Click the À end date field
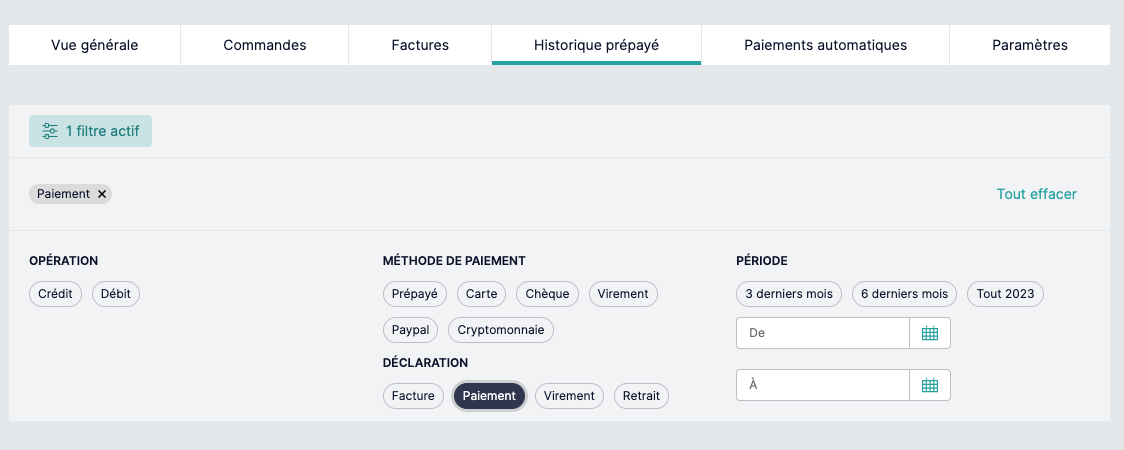Screen dimensions: 1124x450 point(822,385)
